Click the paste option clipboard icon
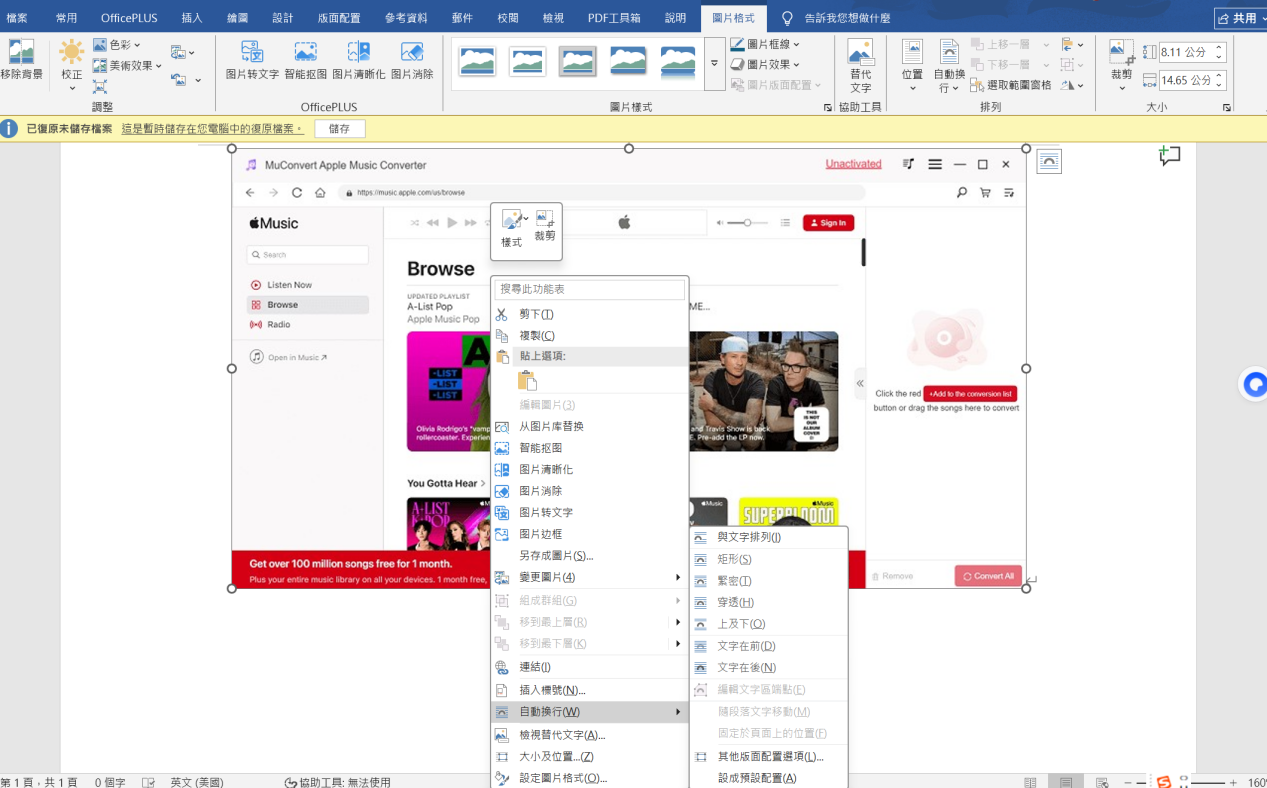 528,380
